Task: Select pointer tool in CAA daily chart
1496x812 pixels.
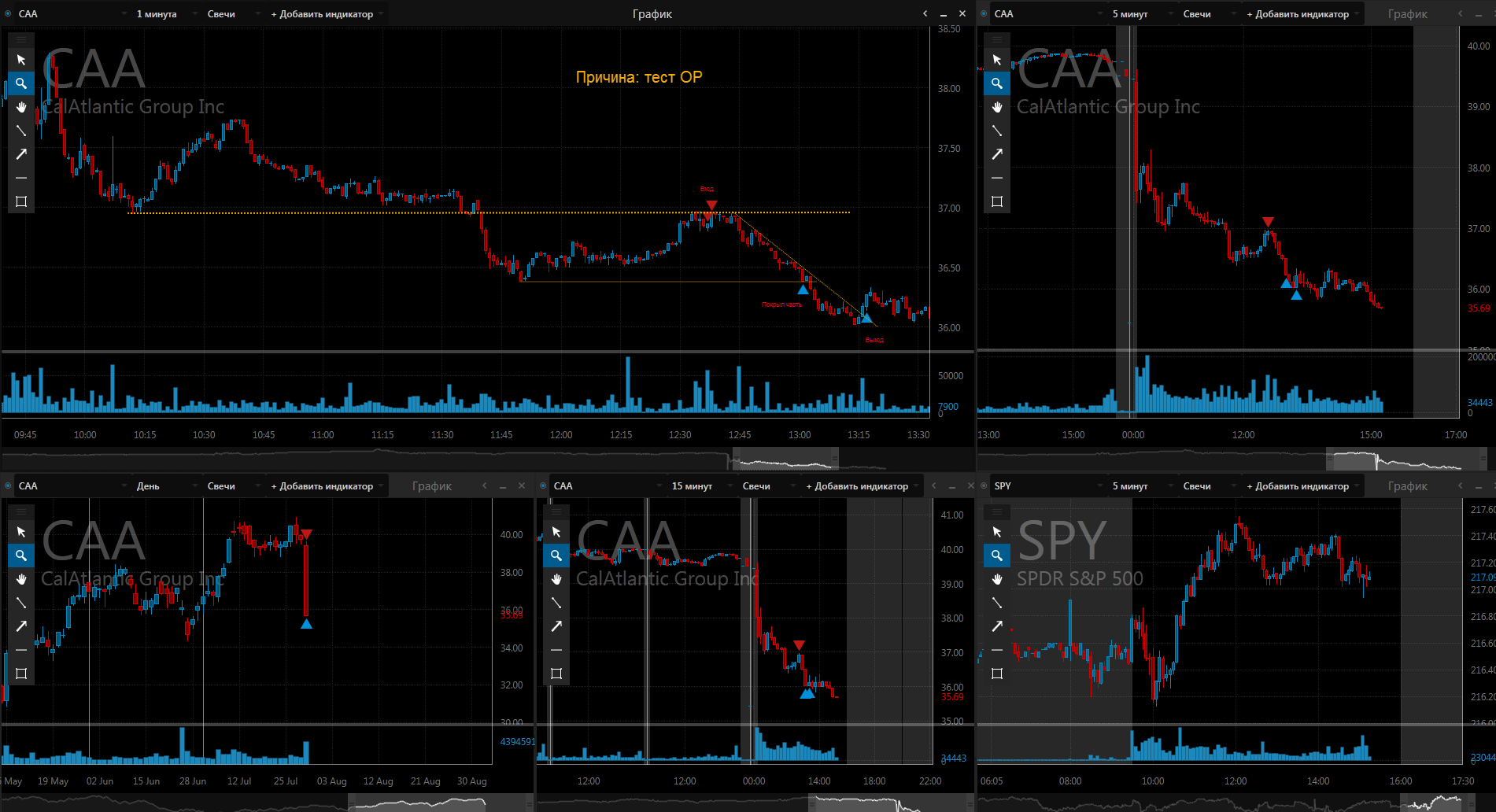Action: [x=21, y=532]
